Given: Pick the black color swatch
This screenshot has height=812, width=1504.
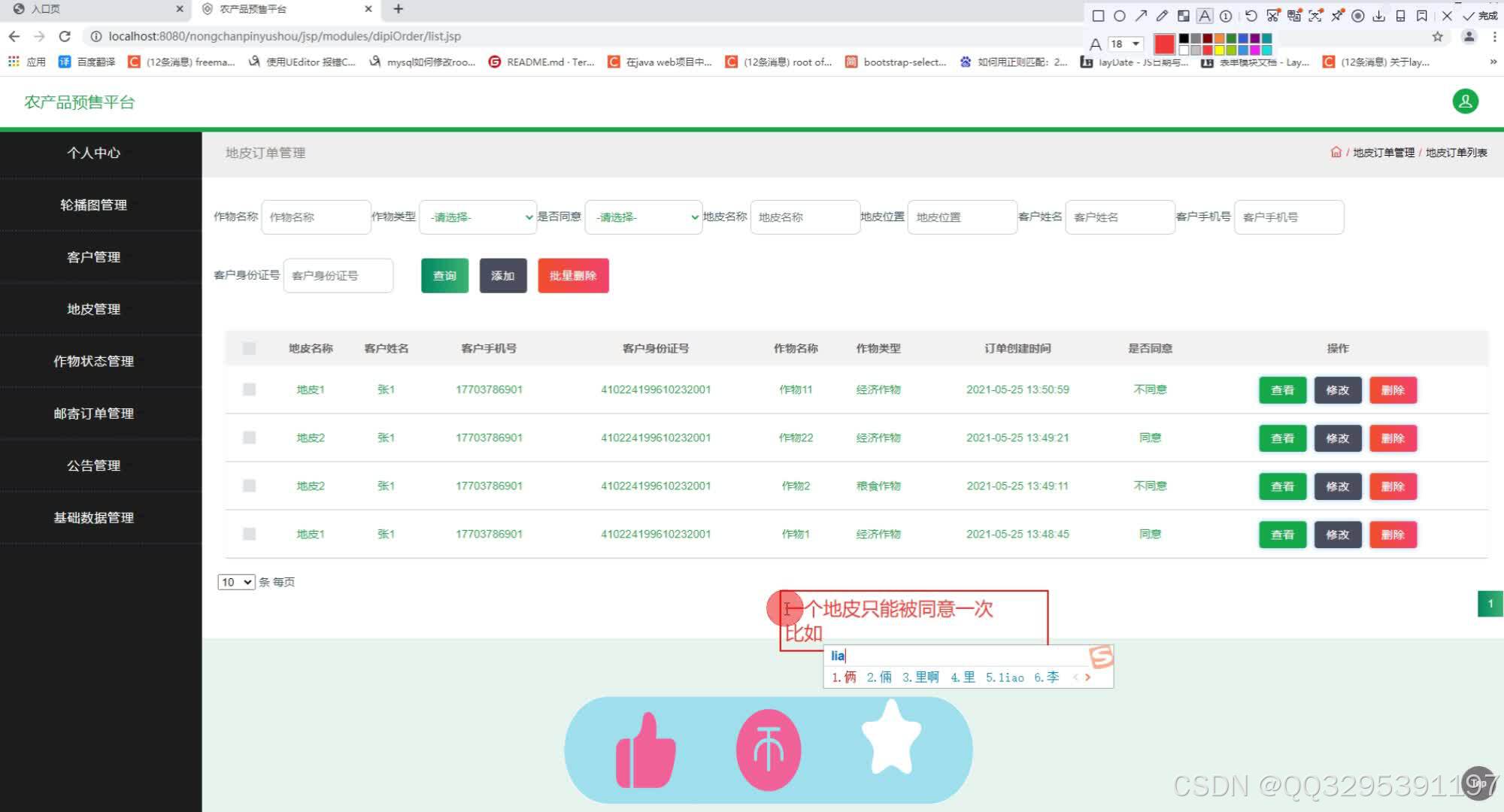Looking at the screenshot, I should tap(1184, 38).
